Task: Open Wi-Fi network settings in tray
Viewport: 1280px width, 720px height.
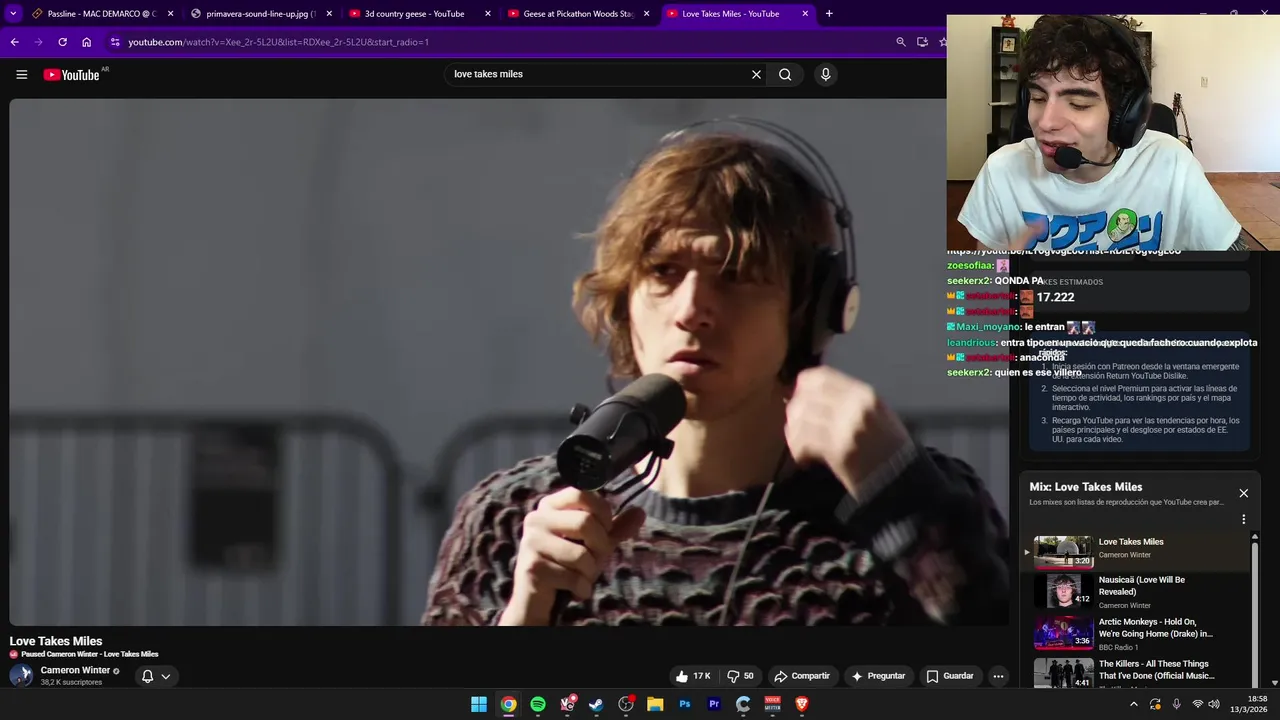Action: (1198, 704)
